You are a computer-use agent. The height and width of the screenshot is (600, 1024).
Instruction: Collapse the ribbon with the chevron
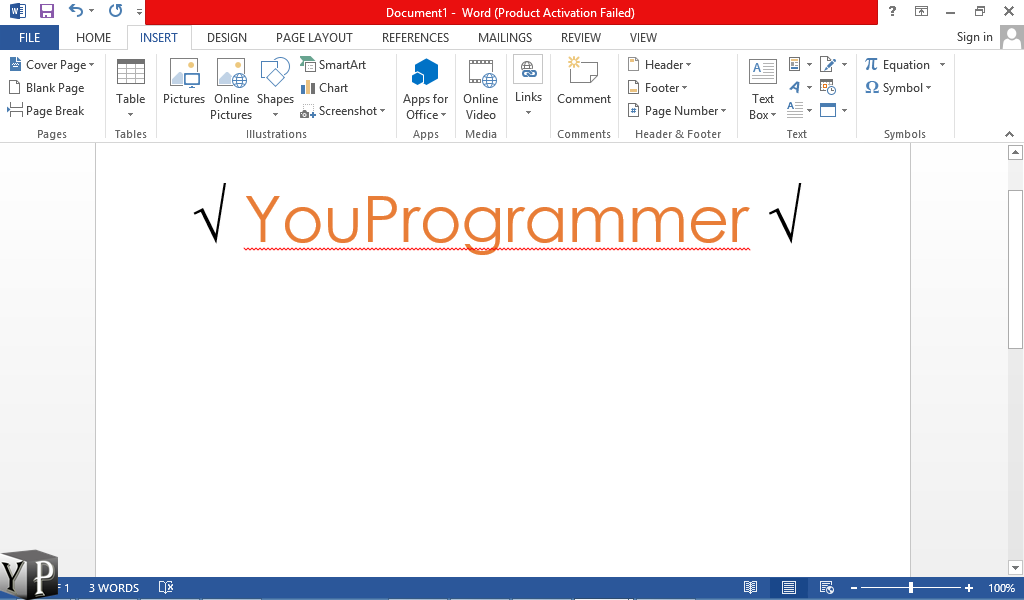click(x=1009, y=134)
